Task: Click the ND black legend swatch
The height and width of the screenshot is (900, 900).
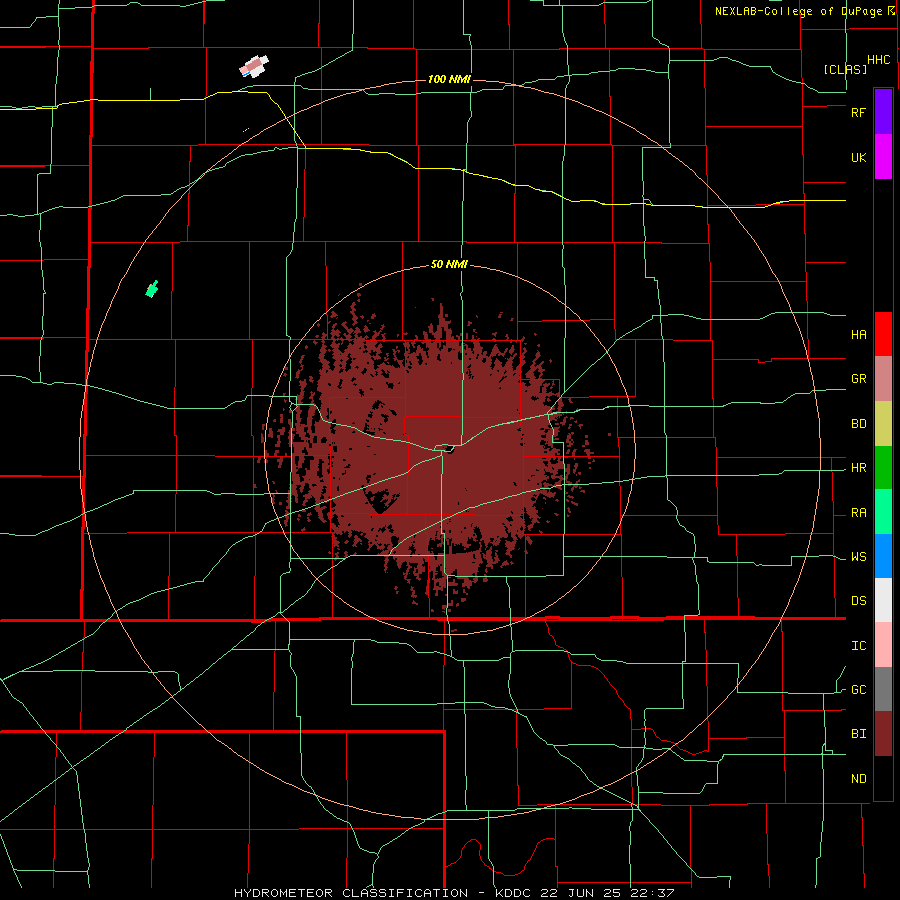Action: click(883, 778)
